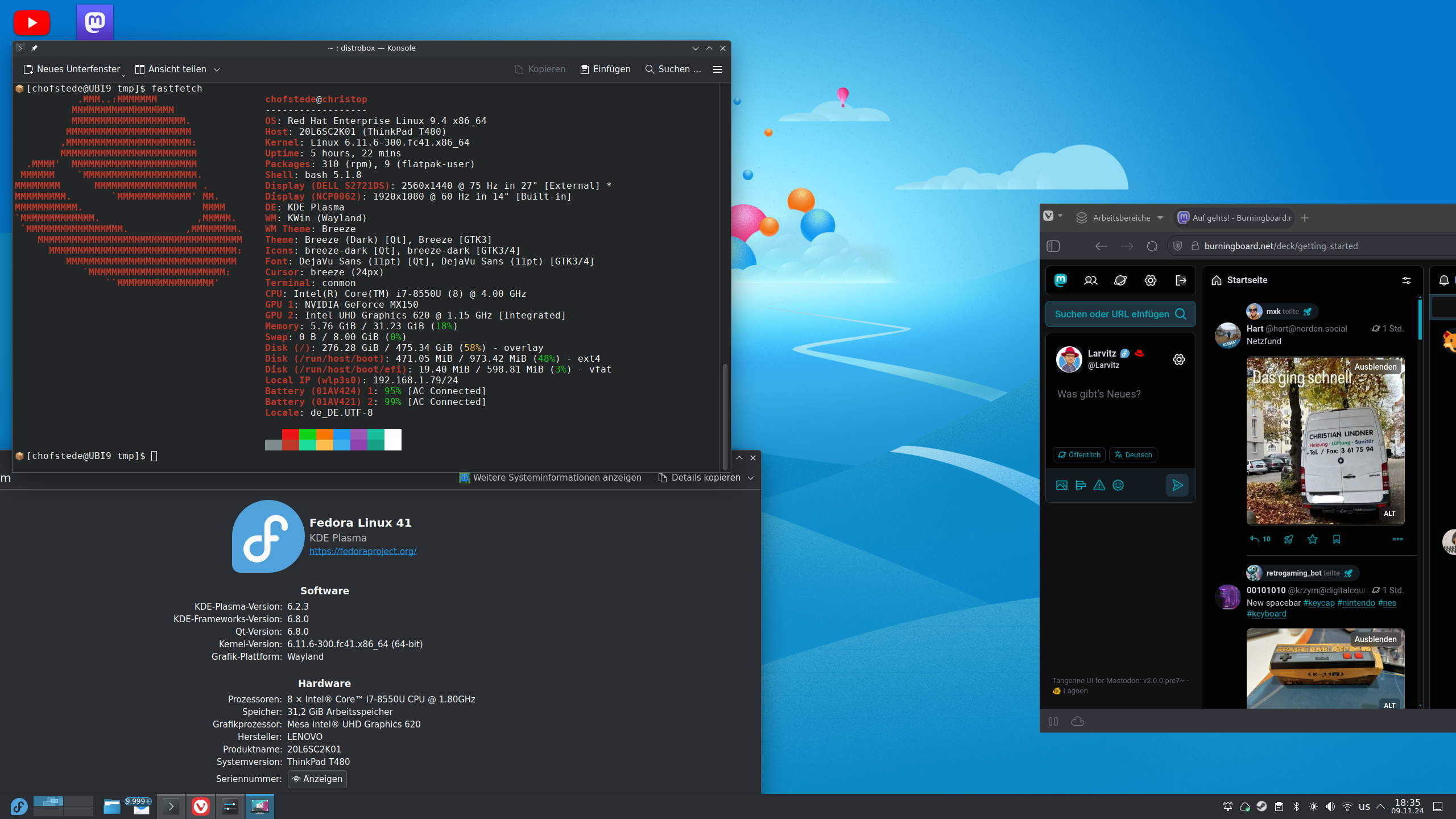Expand the Details kopieren dropdown arrow
The width and height of the screenshot is (1456, 819).
(751, 478)
